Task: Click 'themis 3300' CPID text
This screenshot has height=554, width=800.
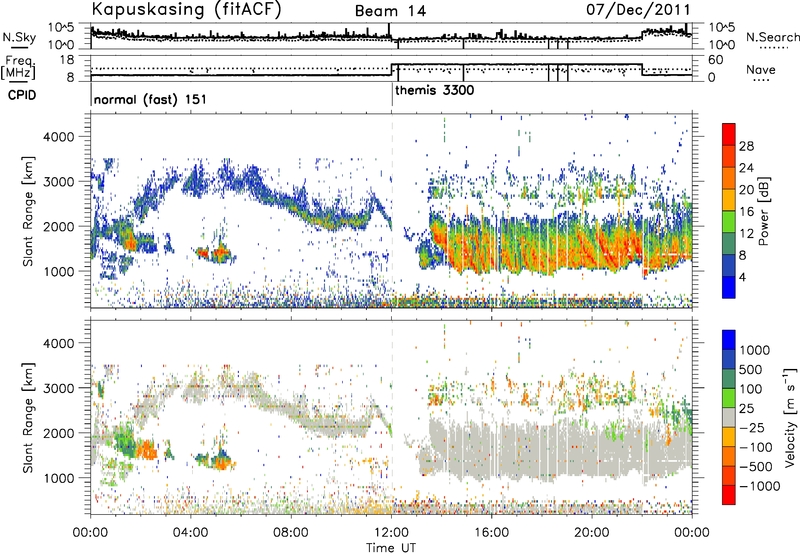Action: pos(434,91)
